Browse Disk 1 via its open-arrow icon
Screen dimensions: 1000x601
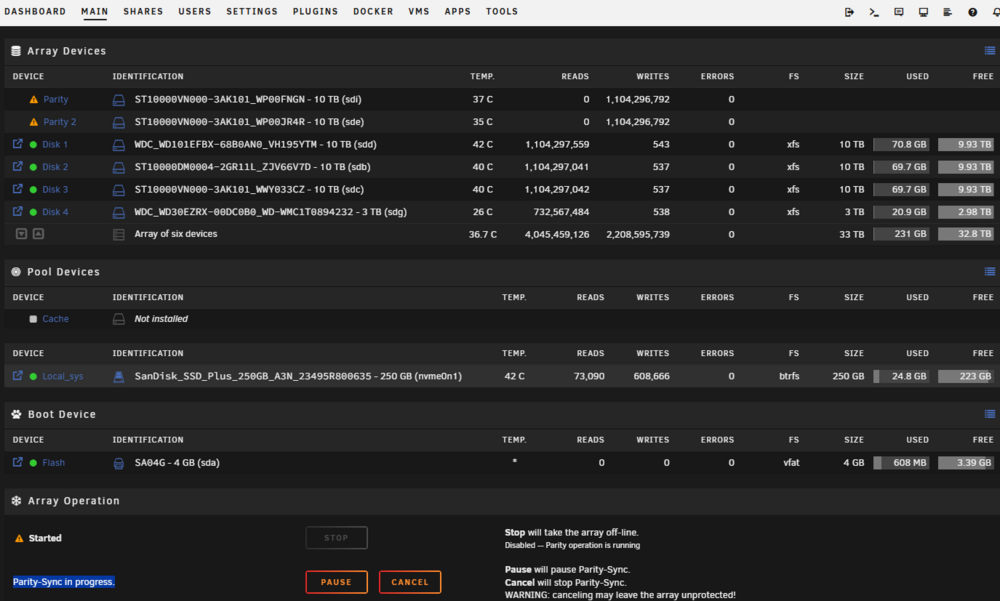(18, 144)
